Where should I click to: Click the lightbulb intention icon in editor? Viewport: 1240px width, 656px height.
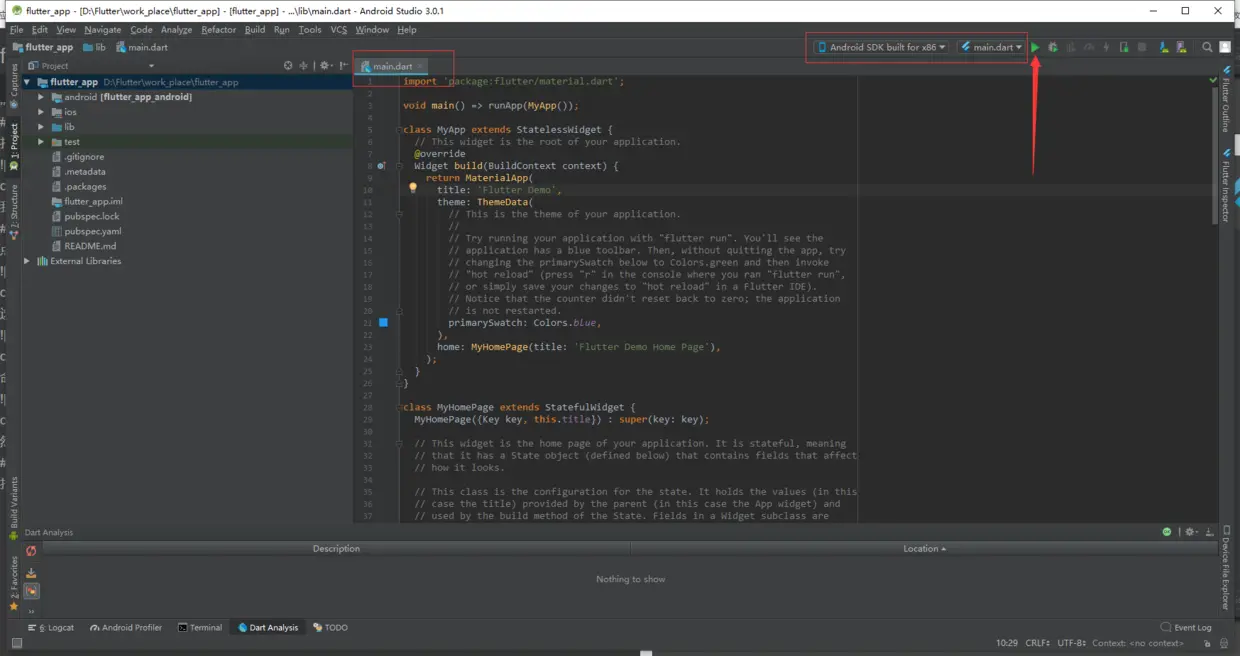coord(412,188)
